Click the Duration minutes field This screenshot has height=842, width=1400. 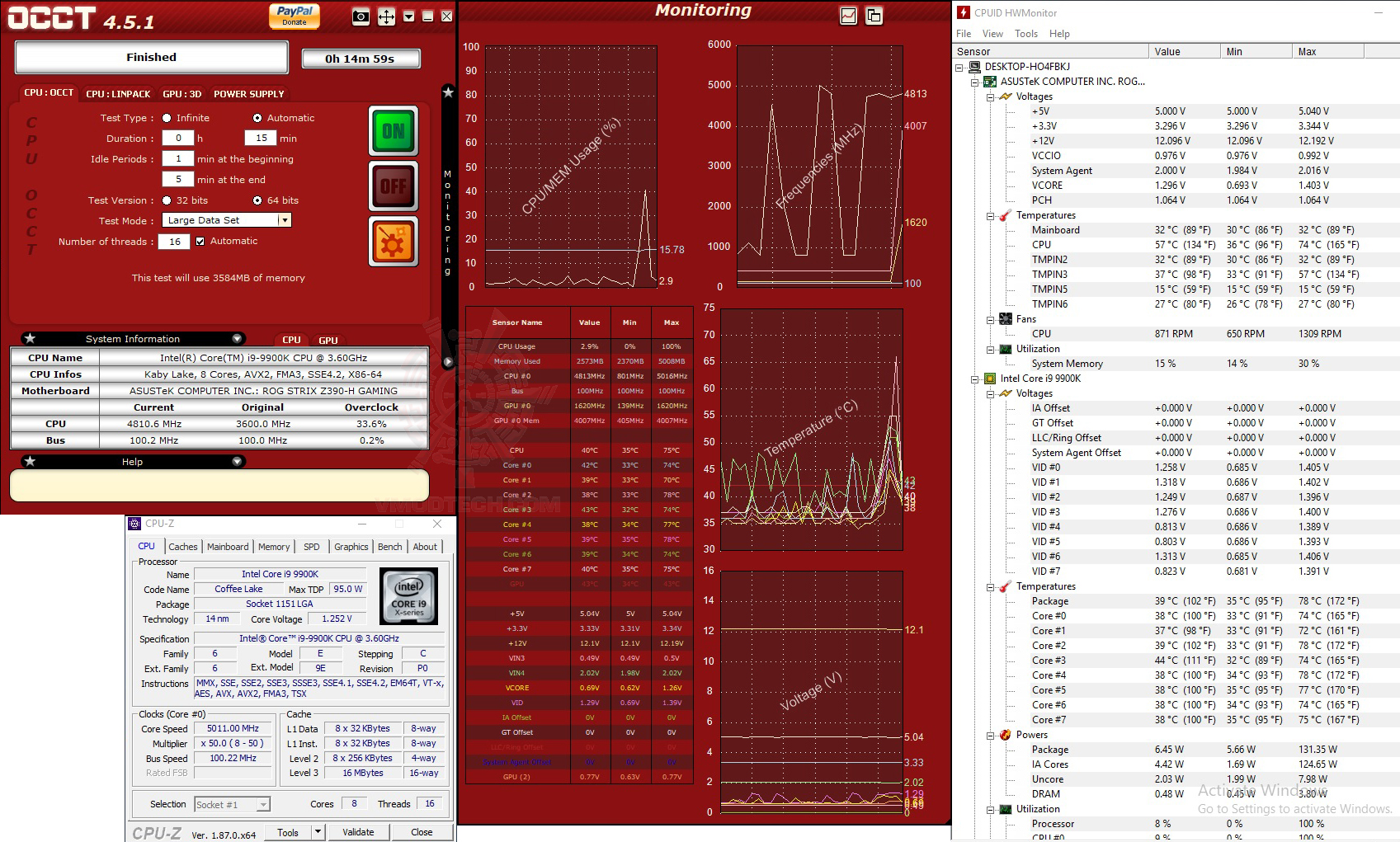261,139
